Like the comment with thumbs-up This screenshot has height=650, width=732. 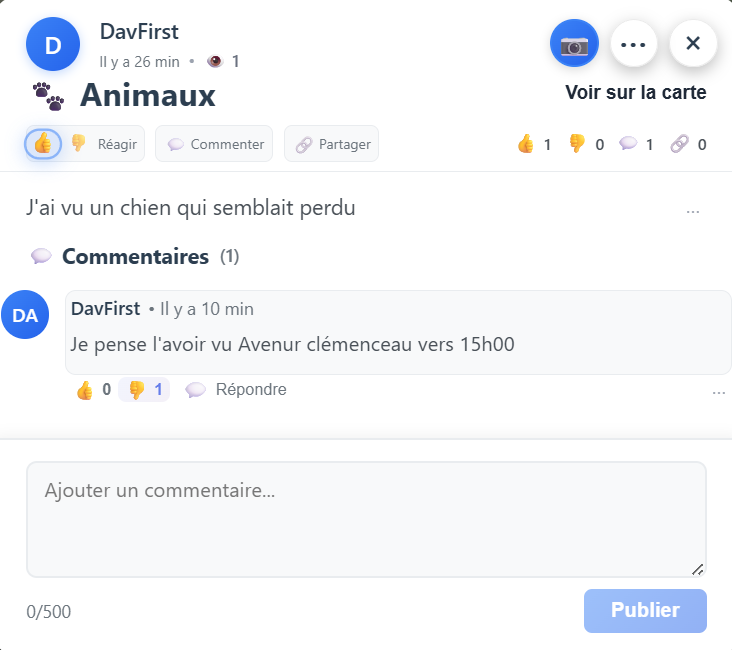pyautogui.click(x=85, y=390)
